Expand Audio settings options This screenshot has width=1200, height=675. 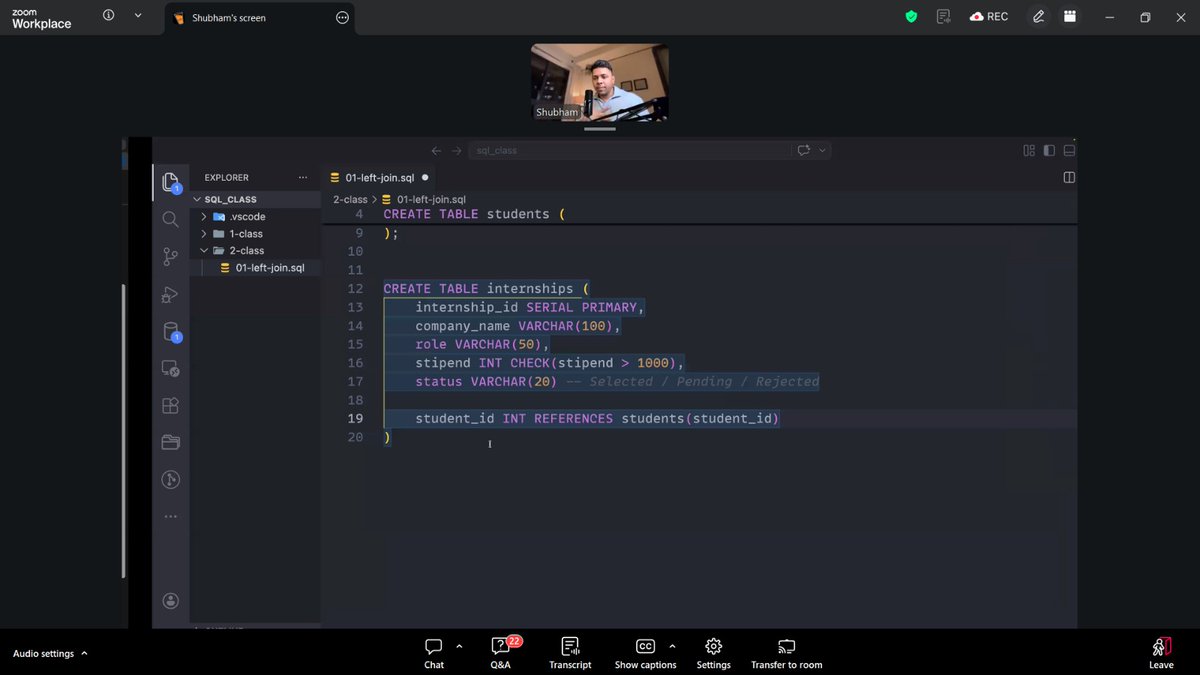click(84, 654)
